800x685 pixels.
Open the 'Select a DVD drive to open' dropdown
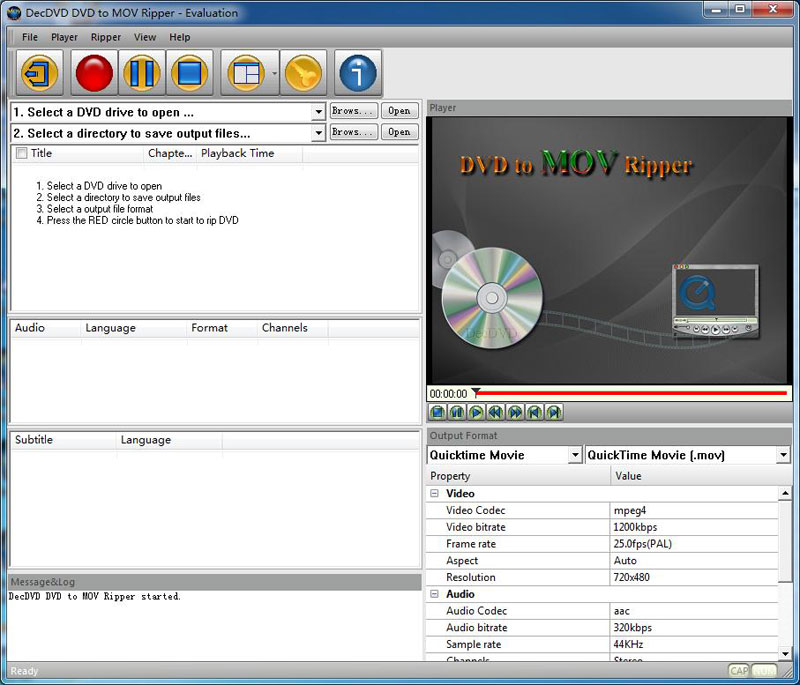pos(318,112)
